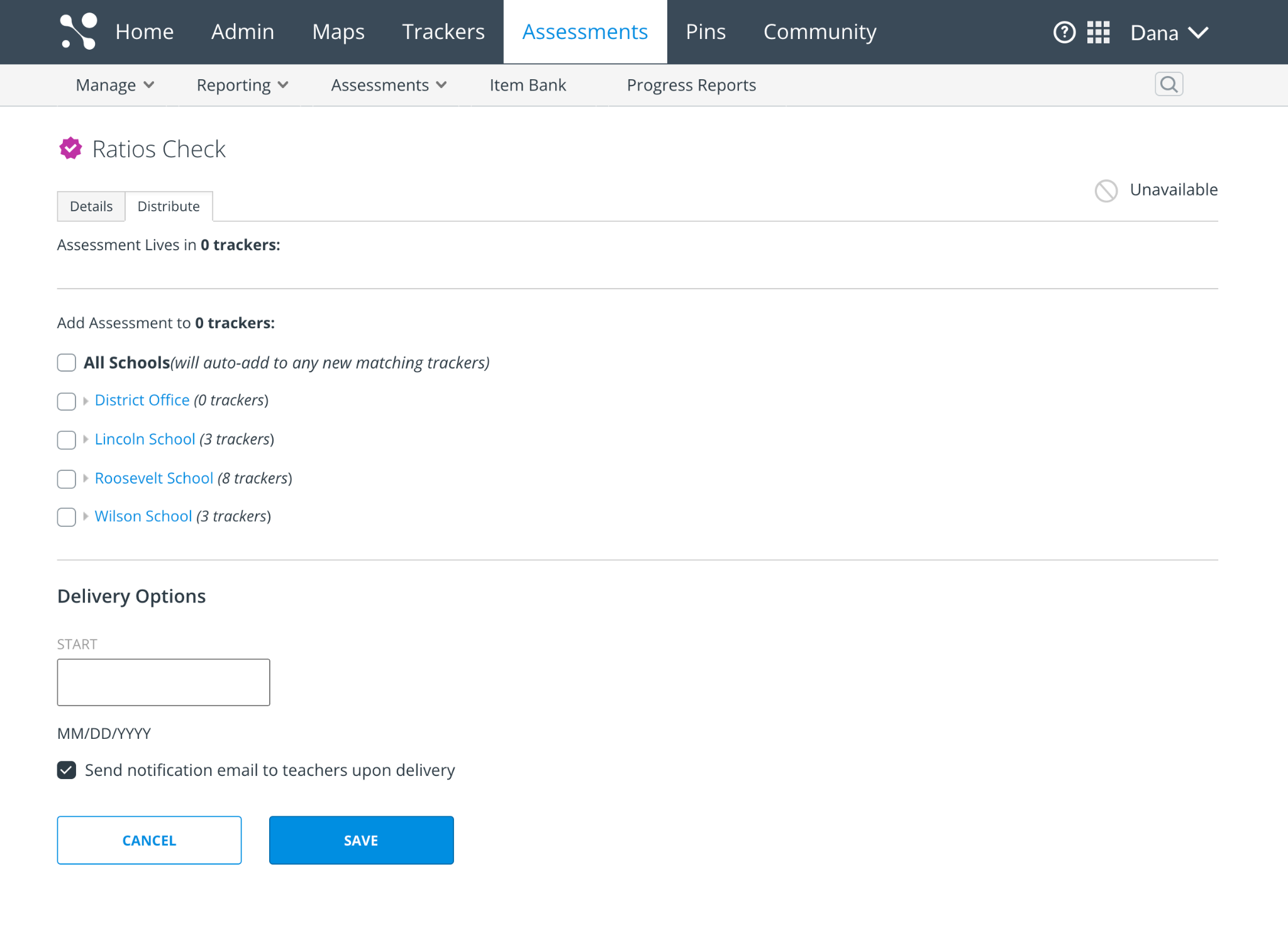1288x947 pixels.
Task: Open the Dana user menu
Action: (x=1169, y=32)
